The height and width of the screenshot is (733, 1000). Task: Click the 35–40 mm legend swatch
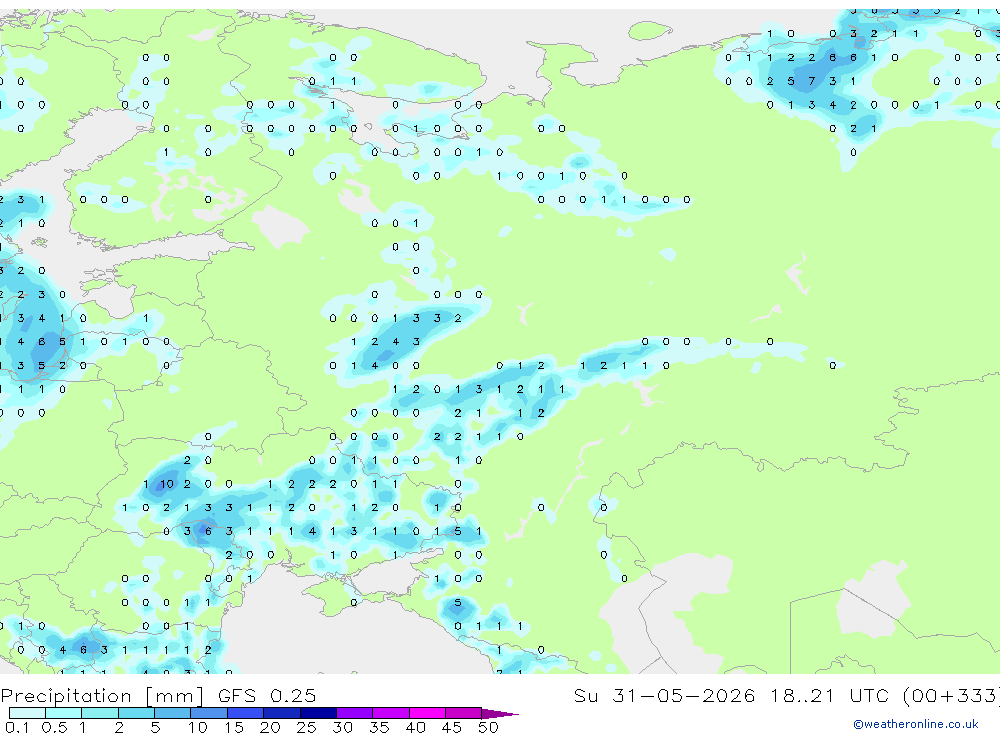pyautogui.click(x=391, y=713)
